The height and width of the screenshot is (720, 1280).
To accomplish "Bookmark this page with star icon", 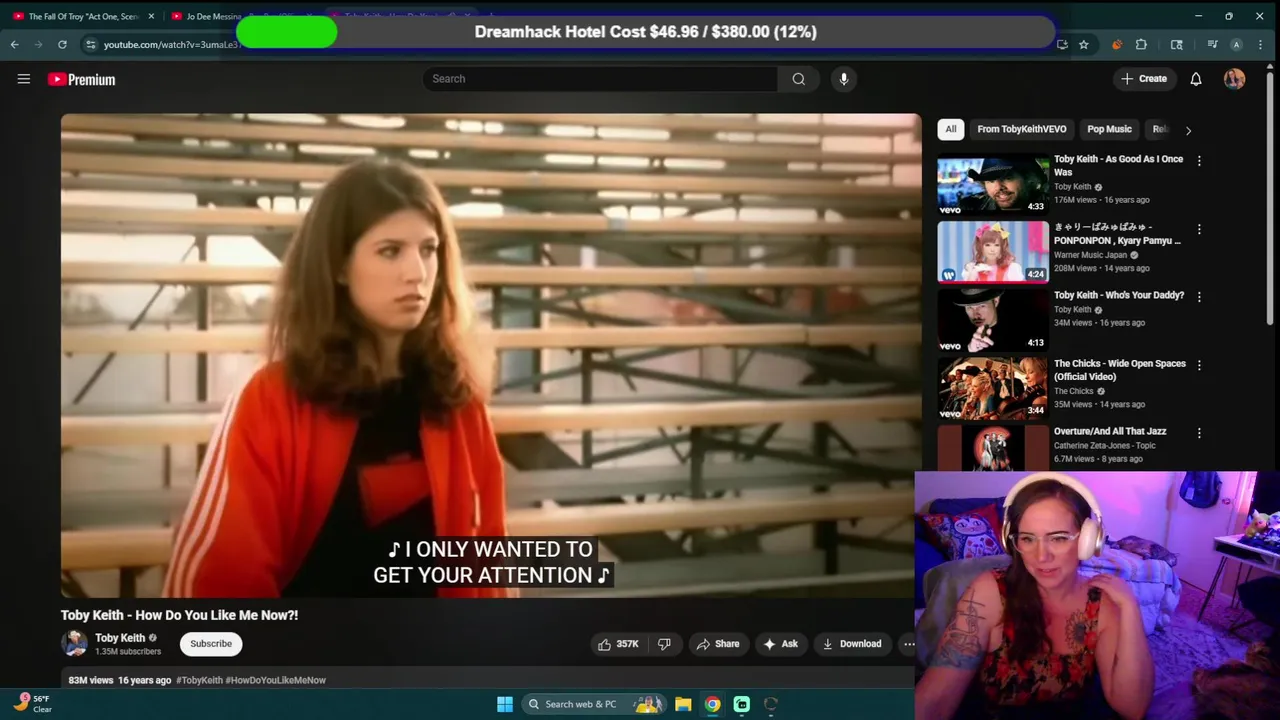I will coord(1084,44).
